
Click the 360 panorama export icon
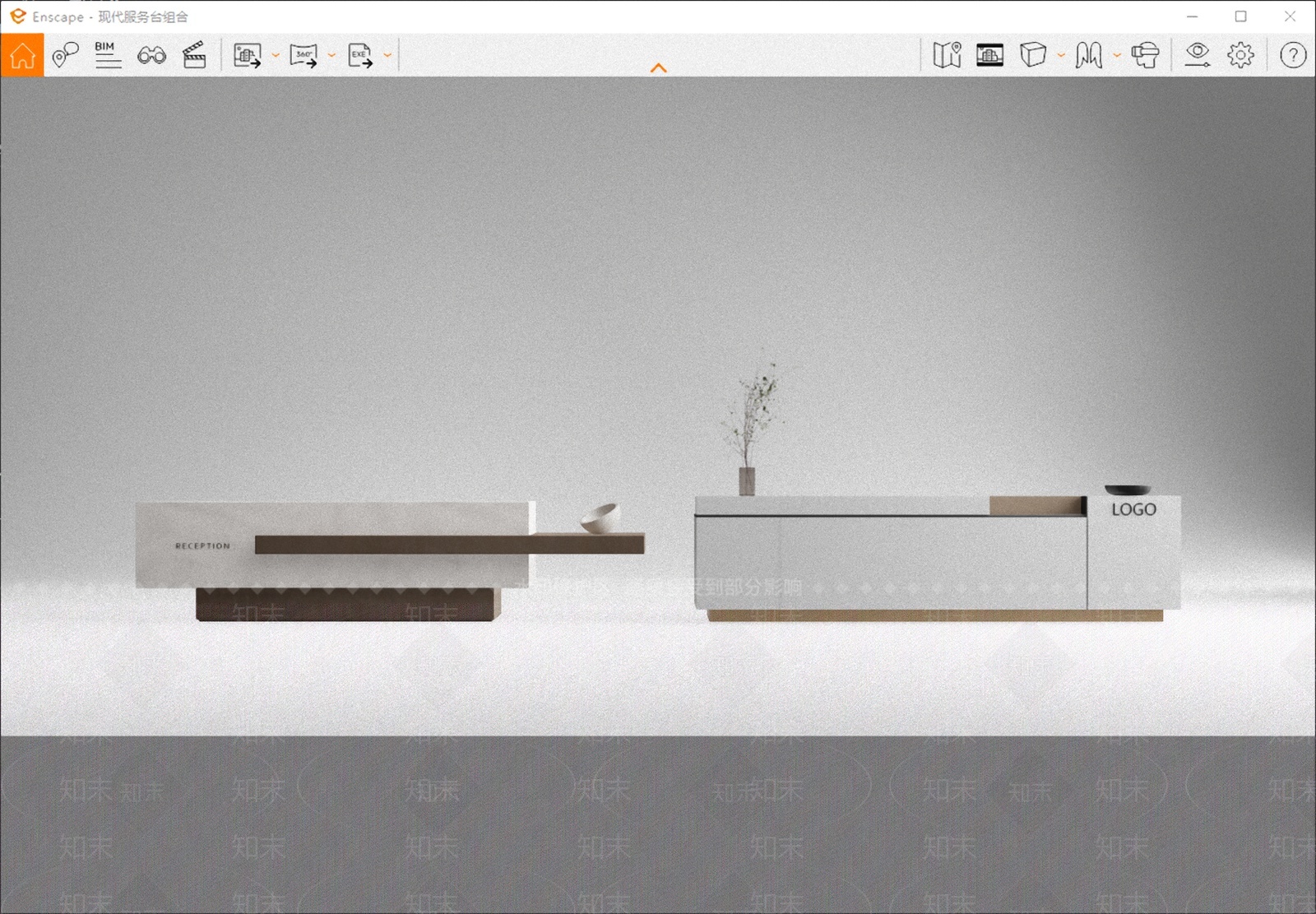(x=304, y=55)
